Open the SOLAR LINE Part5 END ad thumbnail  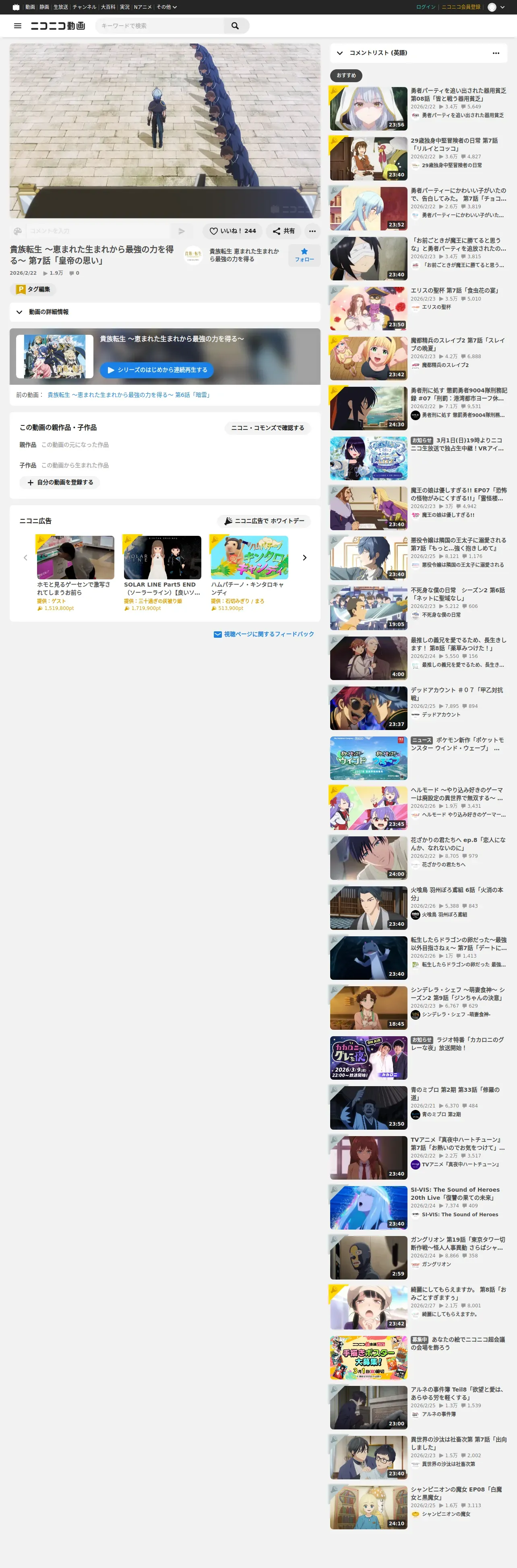pos(162,558)
